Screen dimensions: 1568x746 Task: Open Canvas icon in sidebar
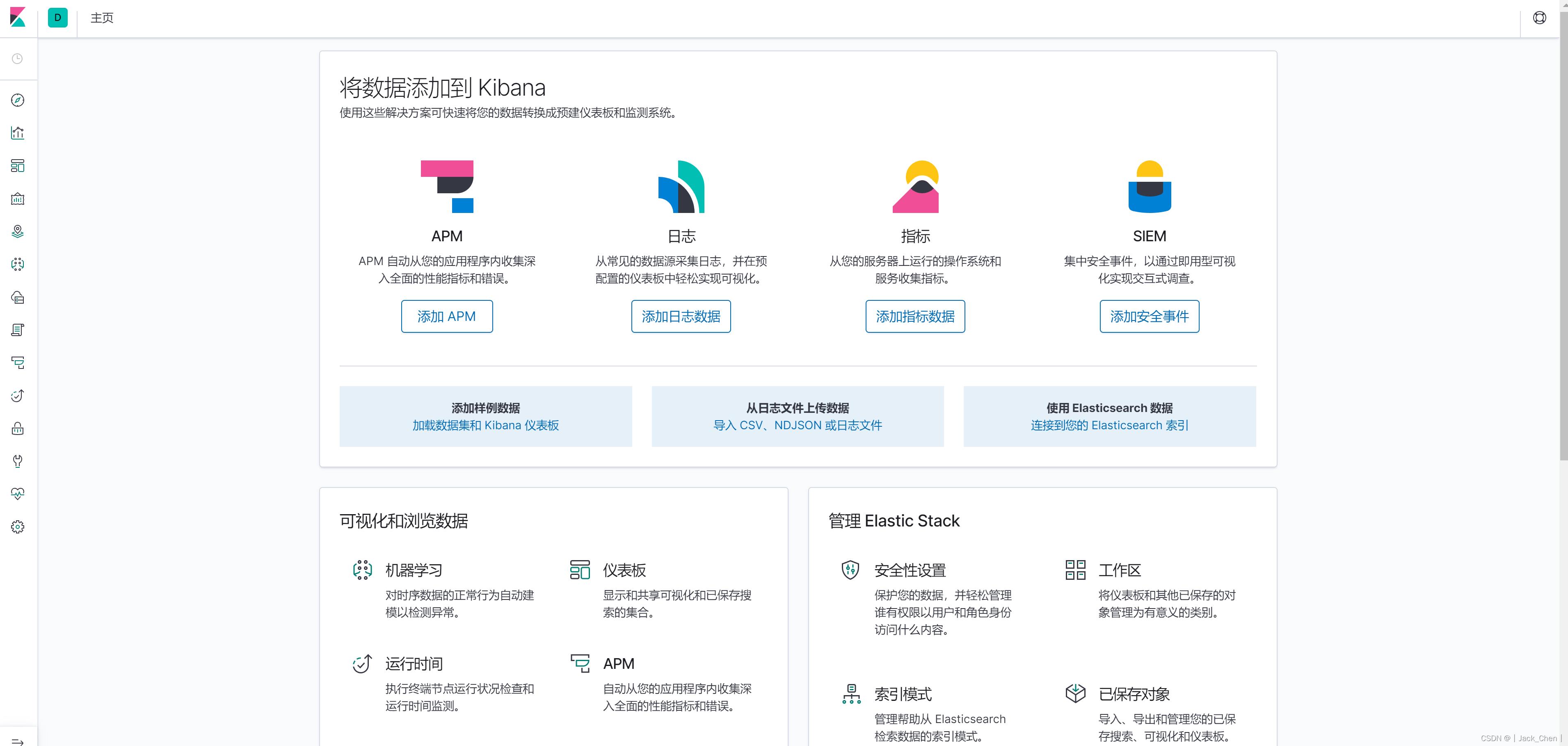coord(18,199)
